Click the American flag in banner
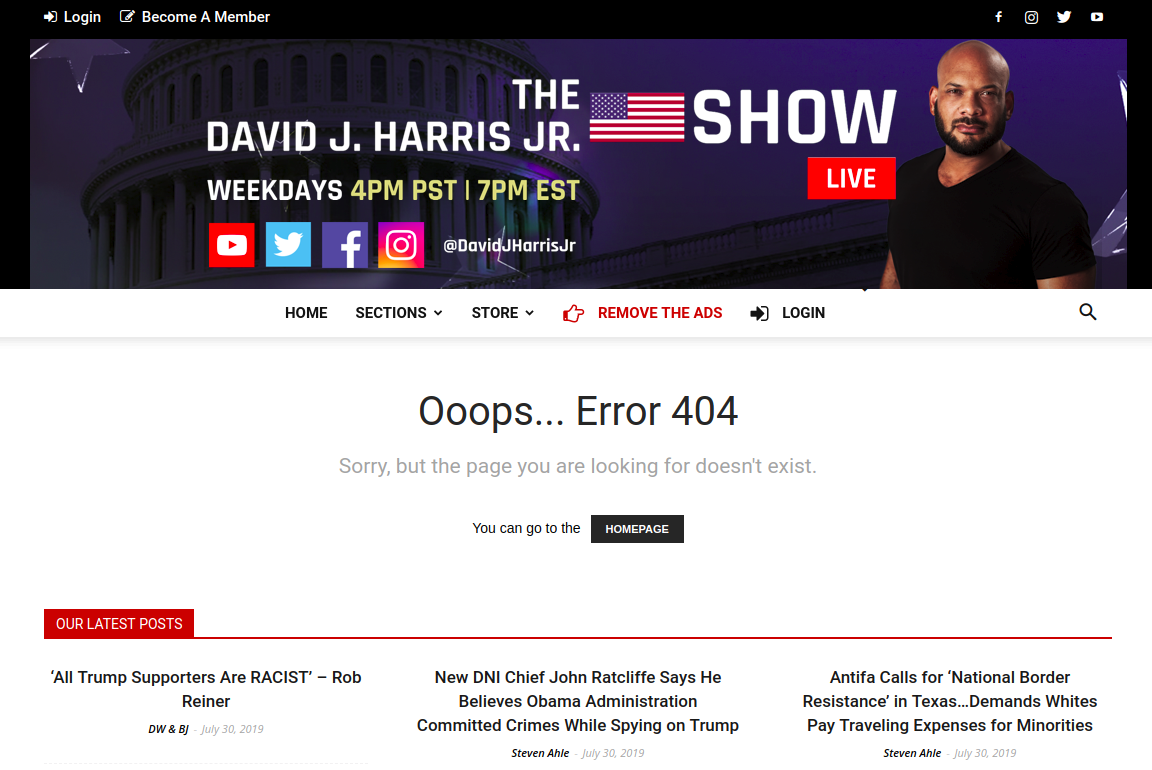 click(x=637, y=117)
